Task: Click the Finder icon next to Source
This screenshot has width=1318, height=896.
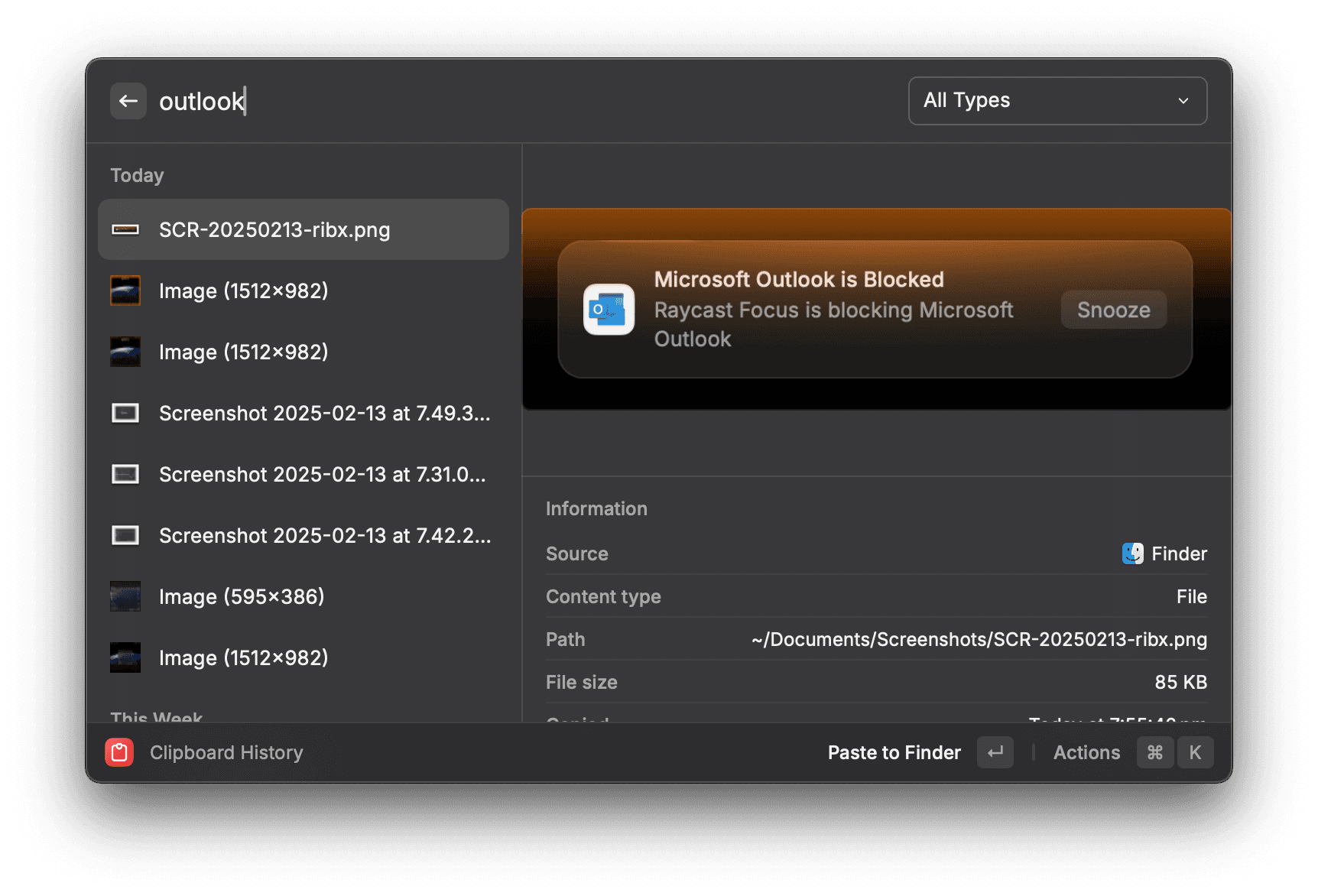Action: [x=1132, y=554]
